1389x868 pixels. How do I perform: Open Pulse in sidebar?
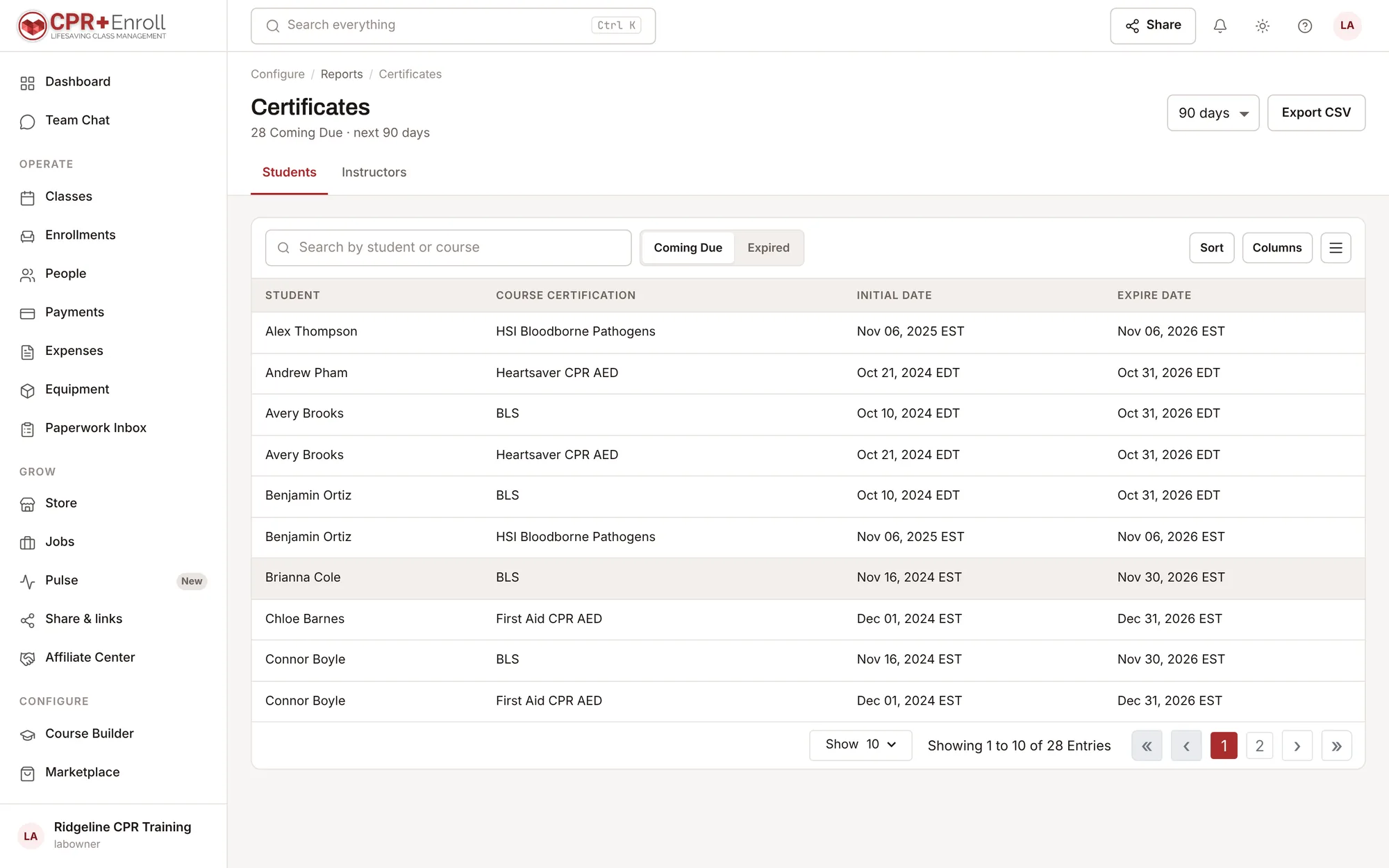(x=113, y=581)
